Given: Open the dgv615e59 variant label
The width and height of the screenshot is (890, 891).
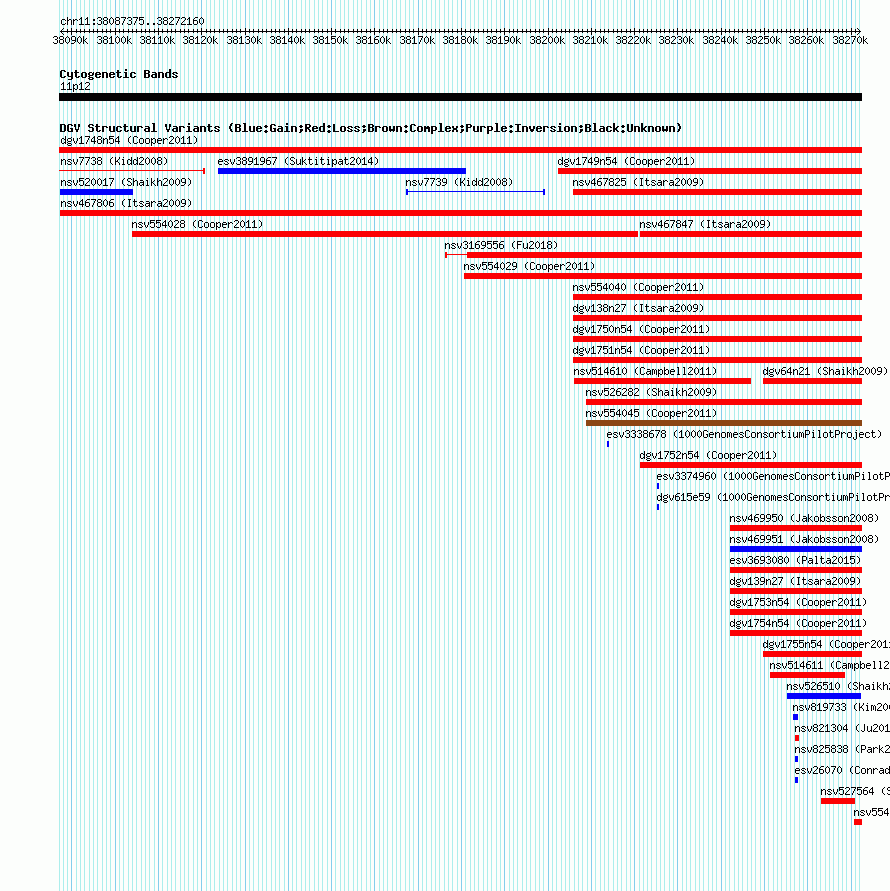Looking at the screenshot, I should click(773, 498).
